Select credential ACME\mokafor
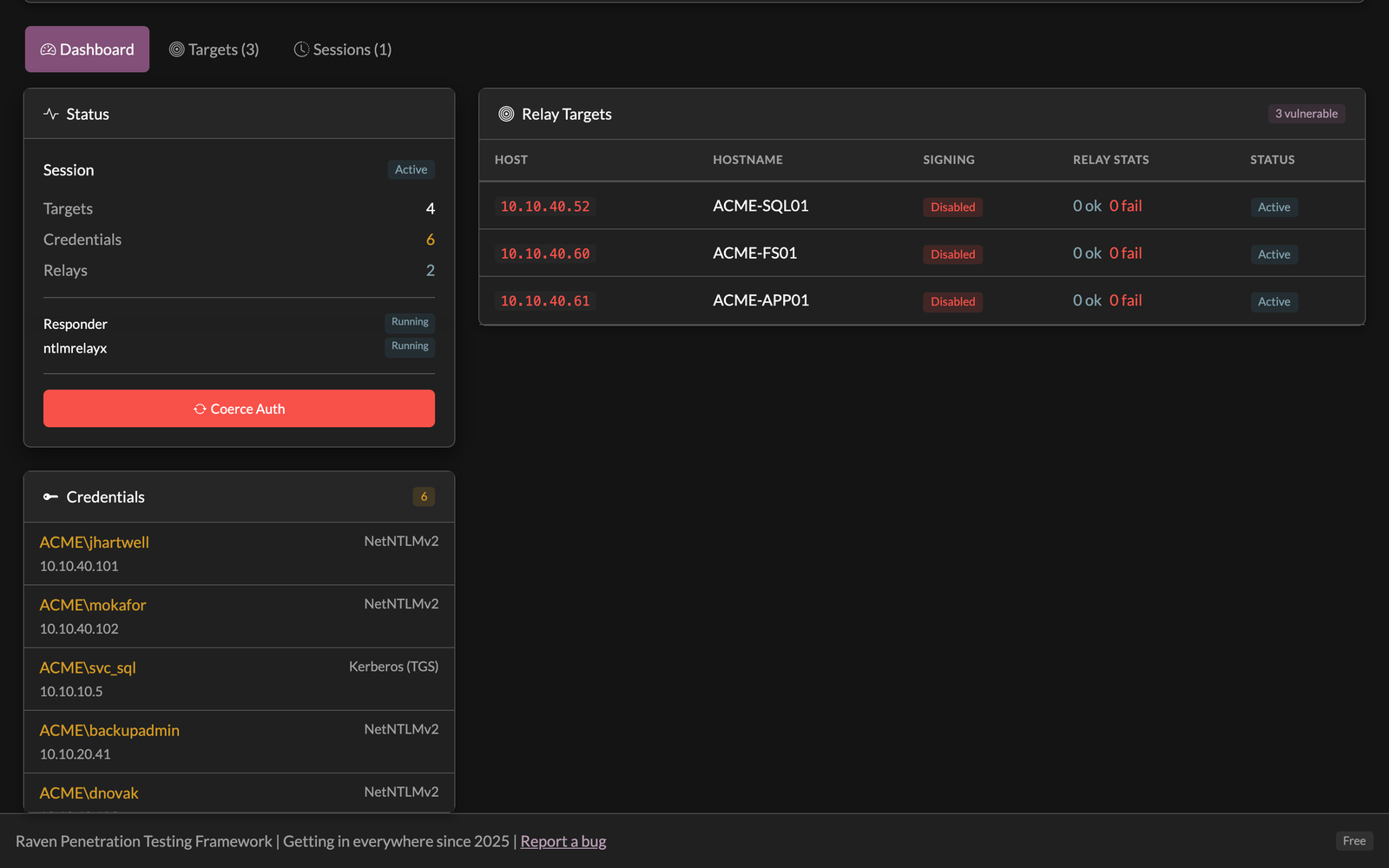 (239, 616)
